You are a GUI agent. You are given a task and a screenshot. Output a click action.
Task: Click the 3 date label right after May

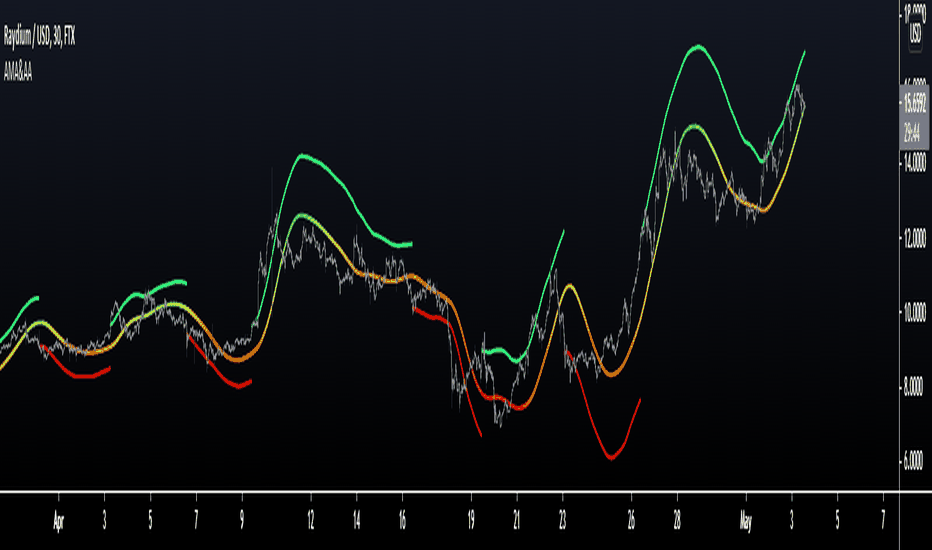click(x=791, y=520)
